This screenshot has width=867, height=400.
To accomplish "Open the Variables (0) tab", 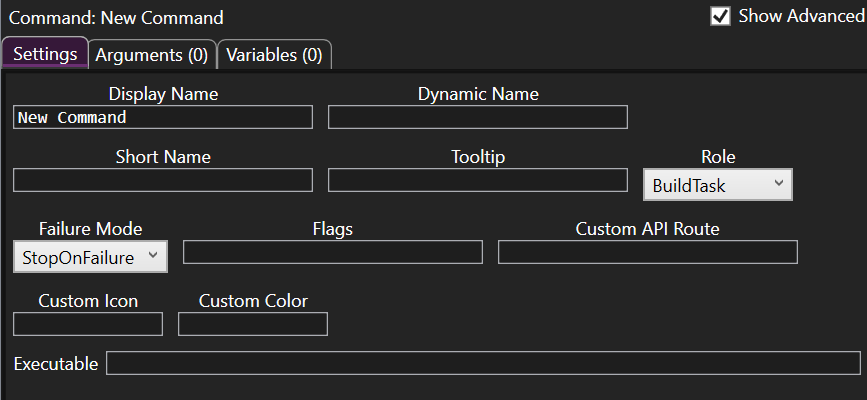I will 274,55.
